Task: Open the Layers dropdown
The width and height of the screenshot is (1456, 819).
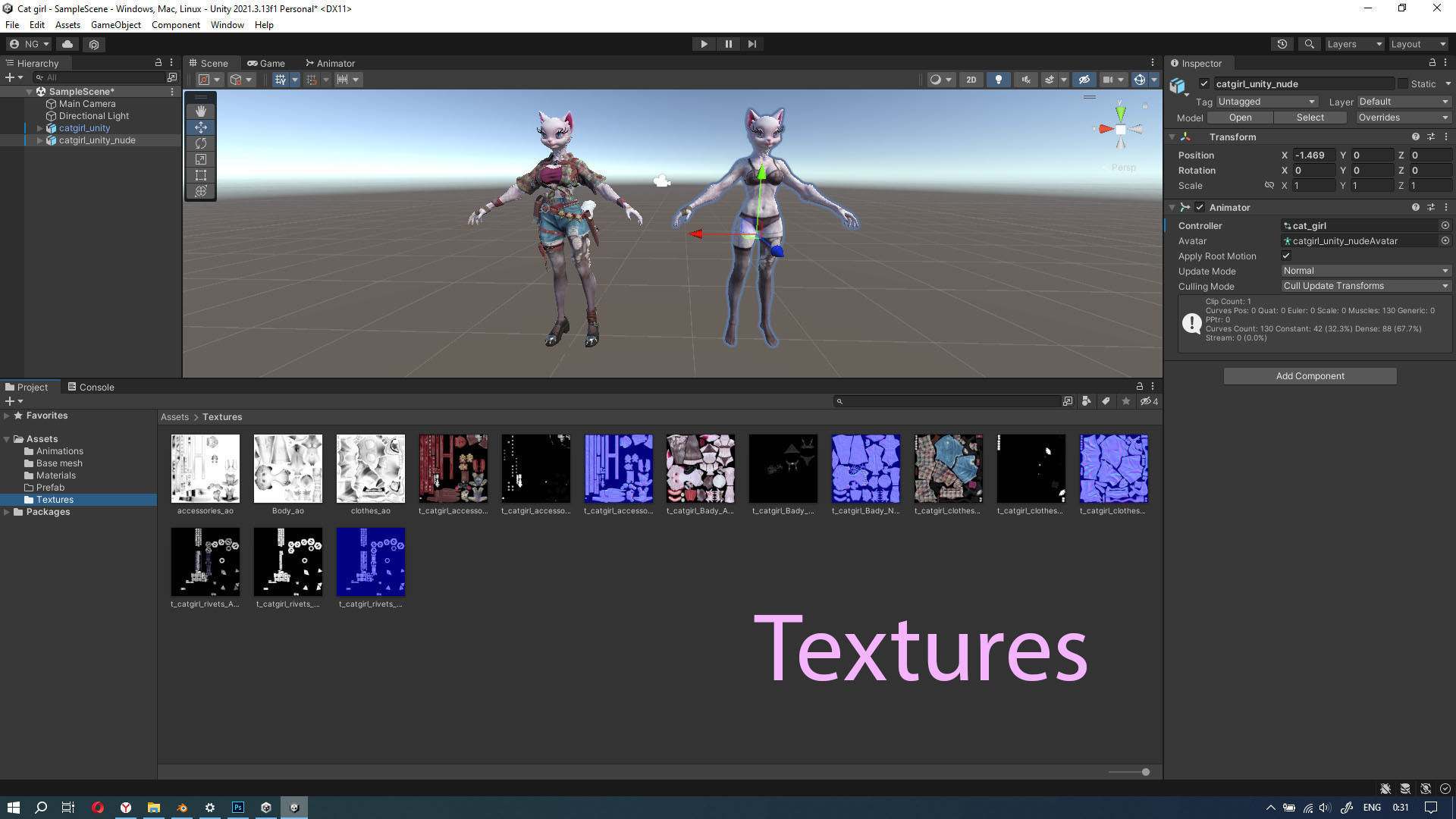Action: click(x=1354, y=44)
